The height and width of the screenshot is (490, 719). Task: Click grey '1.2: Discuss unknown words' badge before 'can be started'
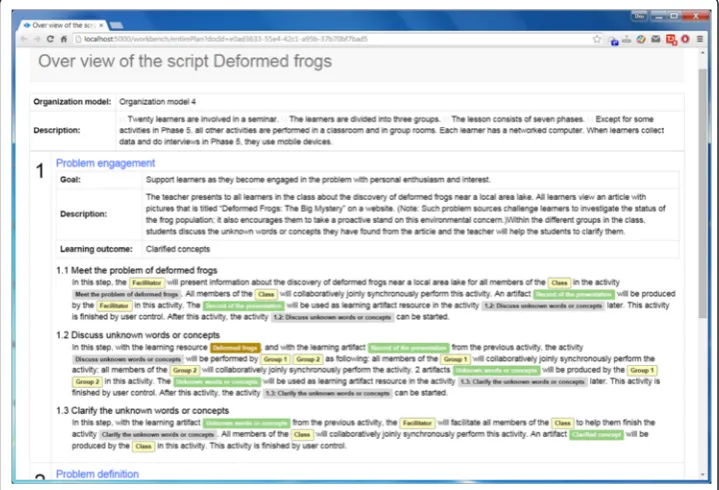pyautogui.click(x=332, y=317)
